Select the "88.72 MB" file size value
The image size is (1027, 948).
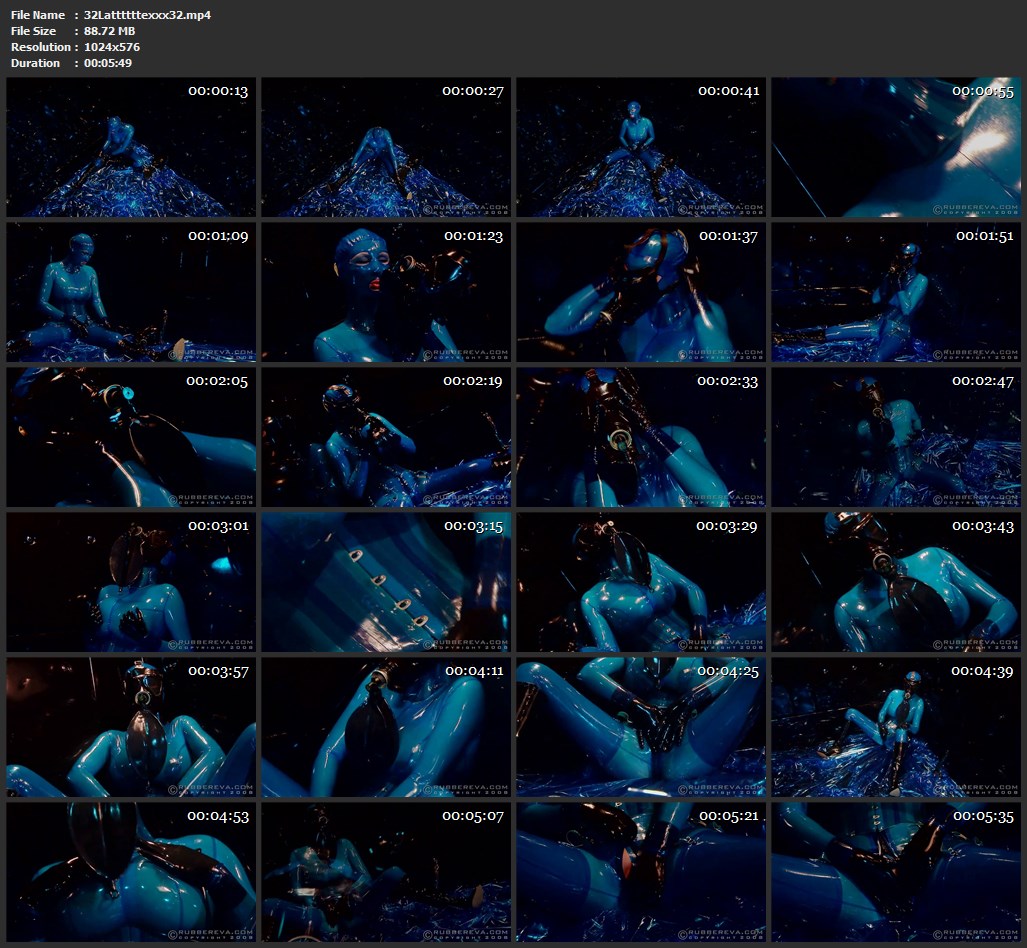109,31
